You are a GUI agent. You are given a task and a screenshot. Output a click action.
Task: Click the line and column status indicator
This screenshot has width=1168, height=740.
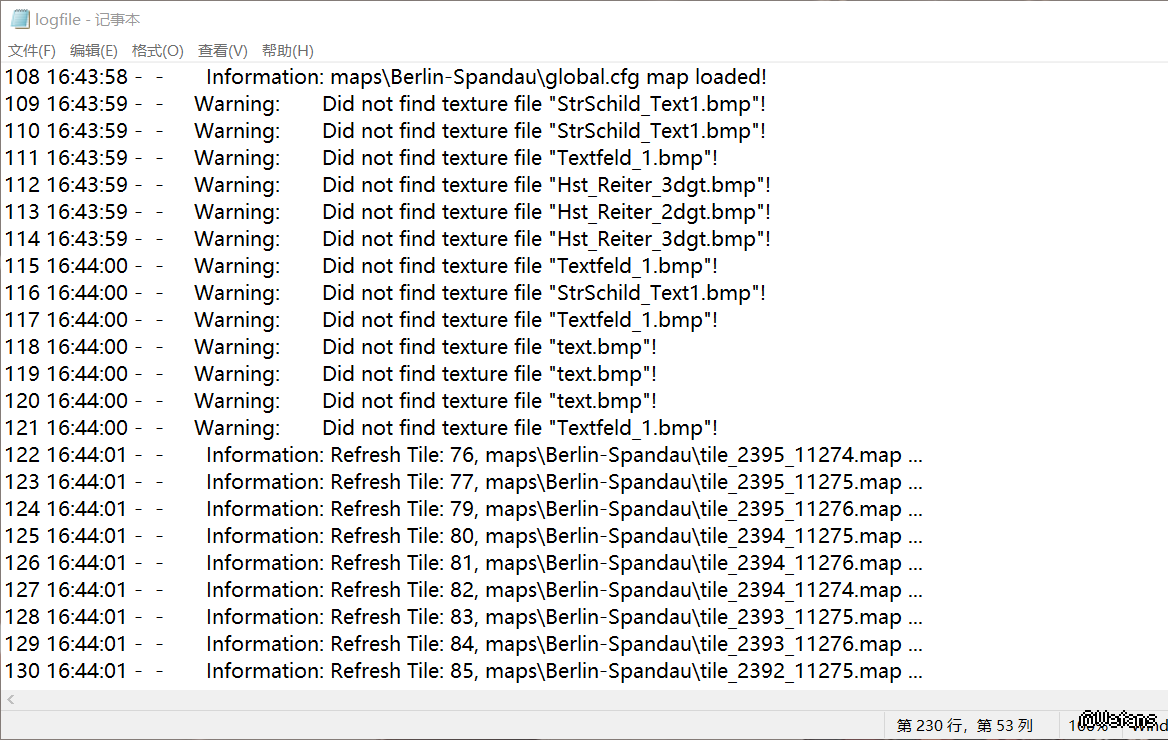click(963, 725)
